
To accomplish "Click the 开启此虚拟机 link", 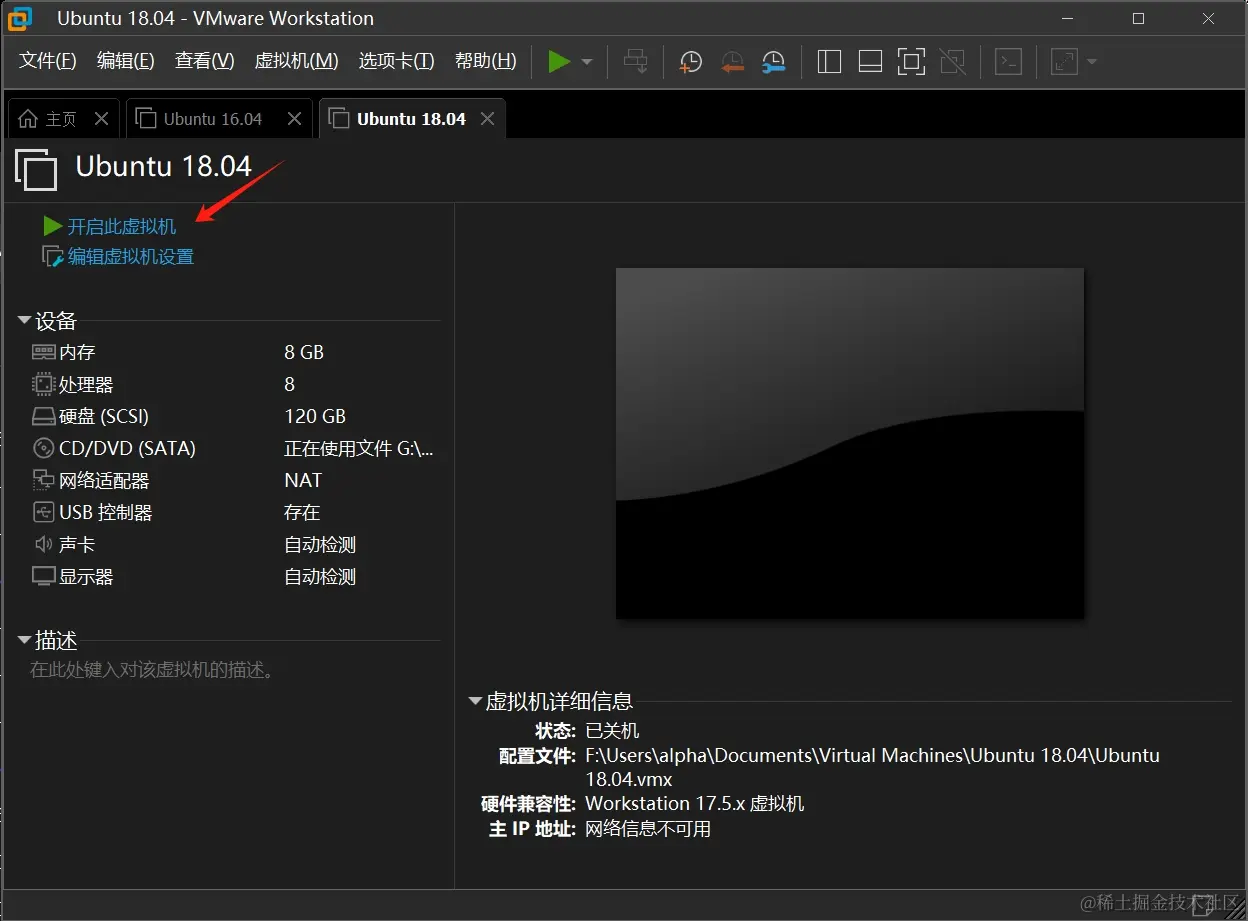I will coord(122,227).
